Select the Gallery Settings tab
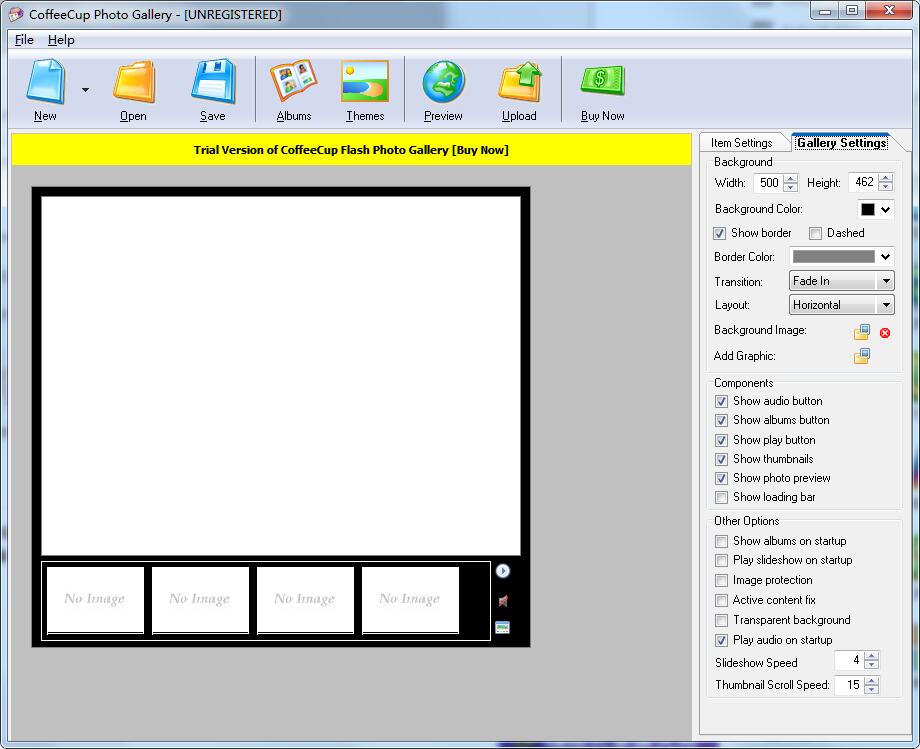The image size is (920, 749). [x=842, y=143]
